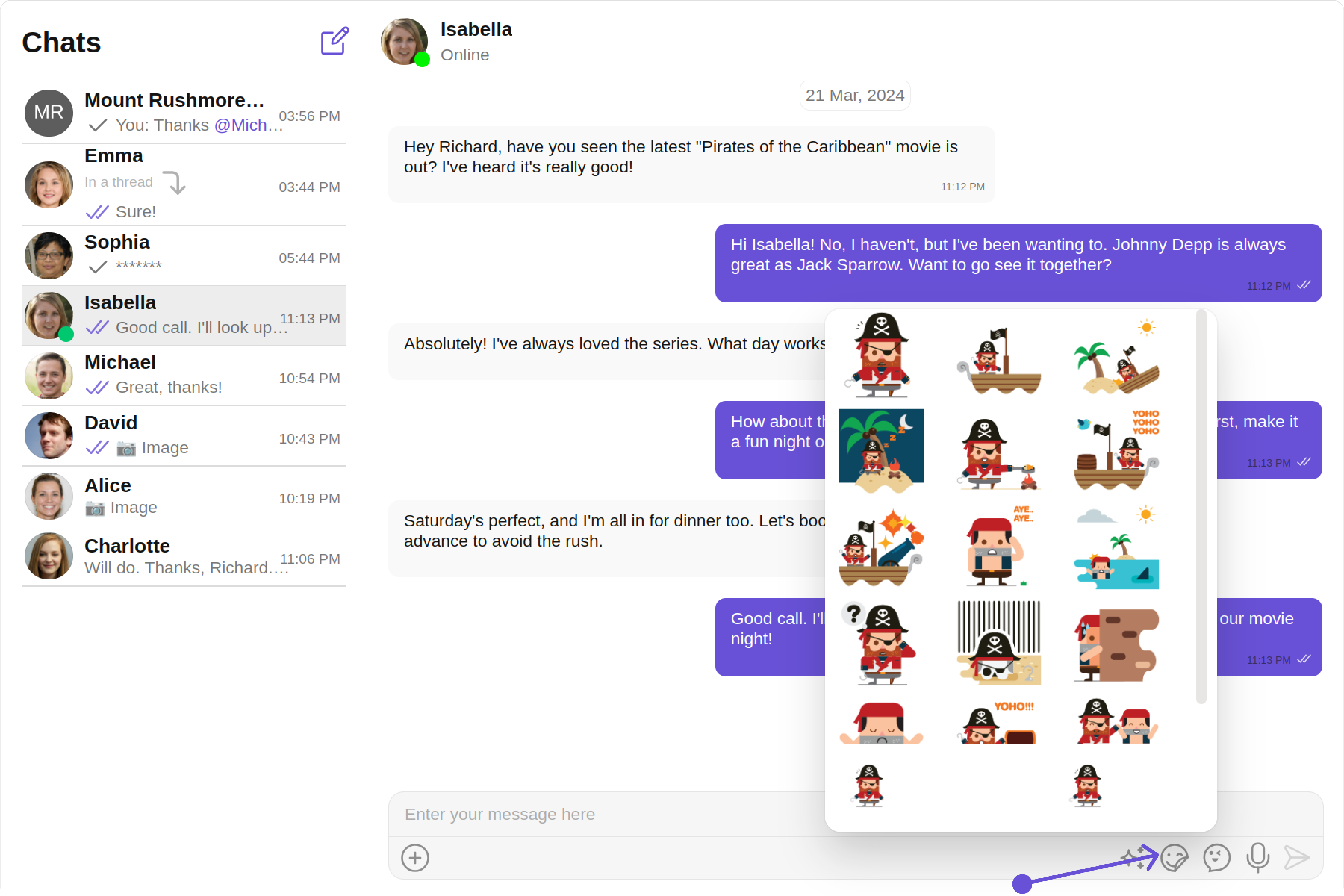Select the cannon firing ship sticker
The image size is (1344, 896).
881,546
